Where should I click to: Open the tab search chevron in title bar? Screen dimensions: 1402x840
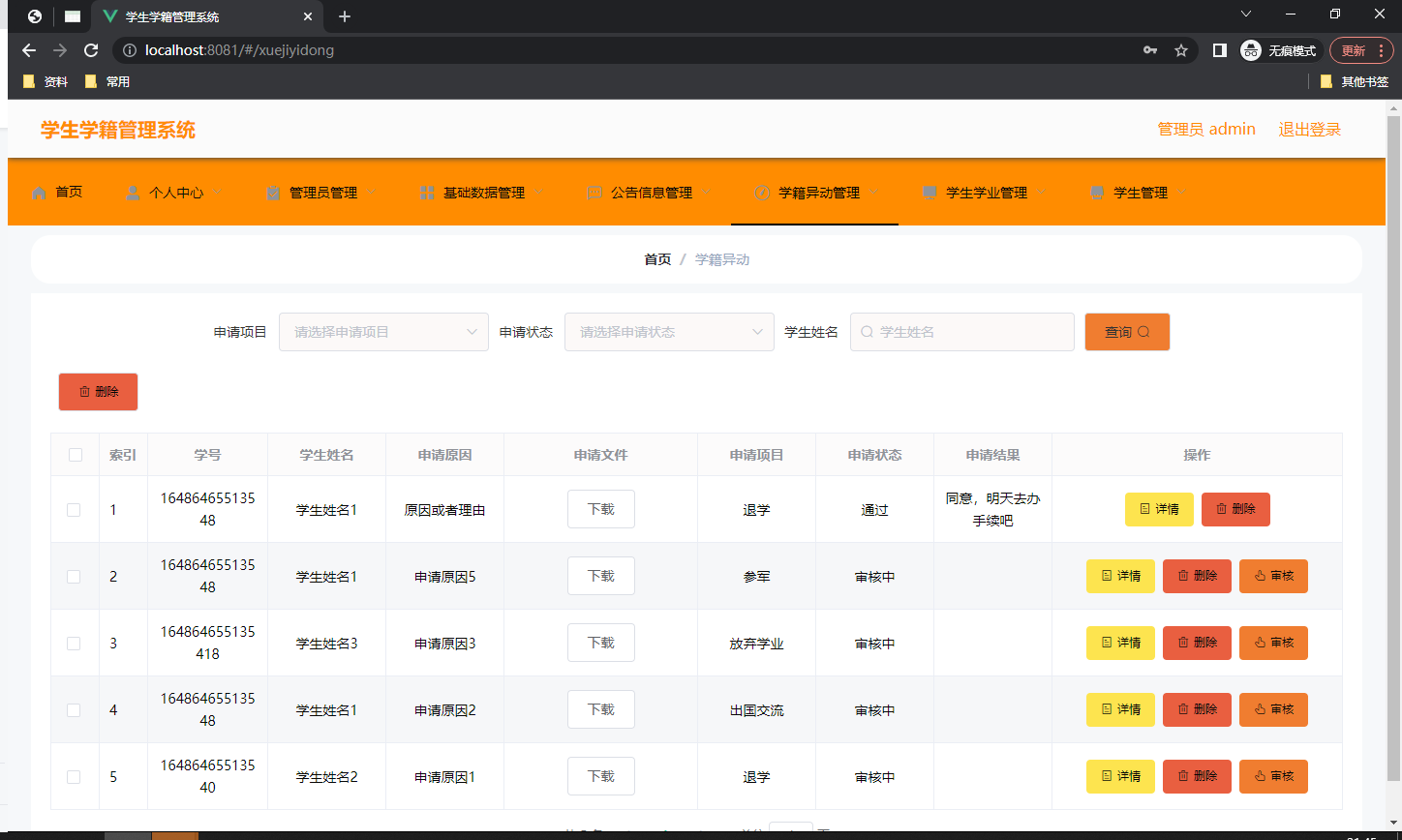coord(1246,14)
